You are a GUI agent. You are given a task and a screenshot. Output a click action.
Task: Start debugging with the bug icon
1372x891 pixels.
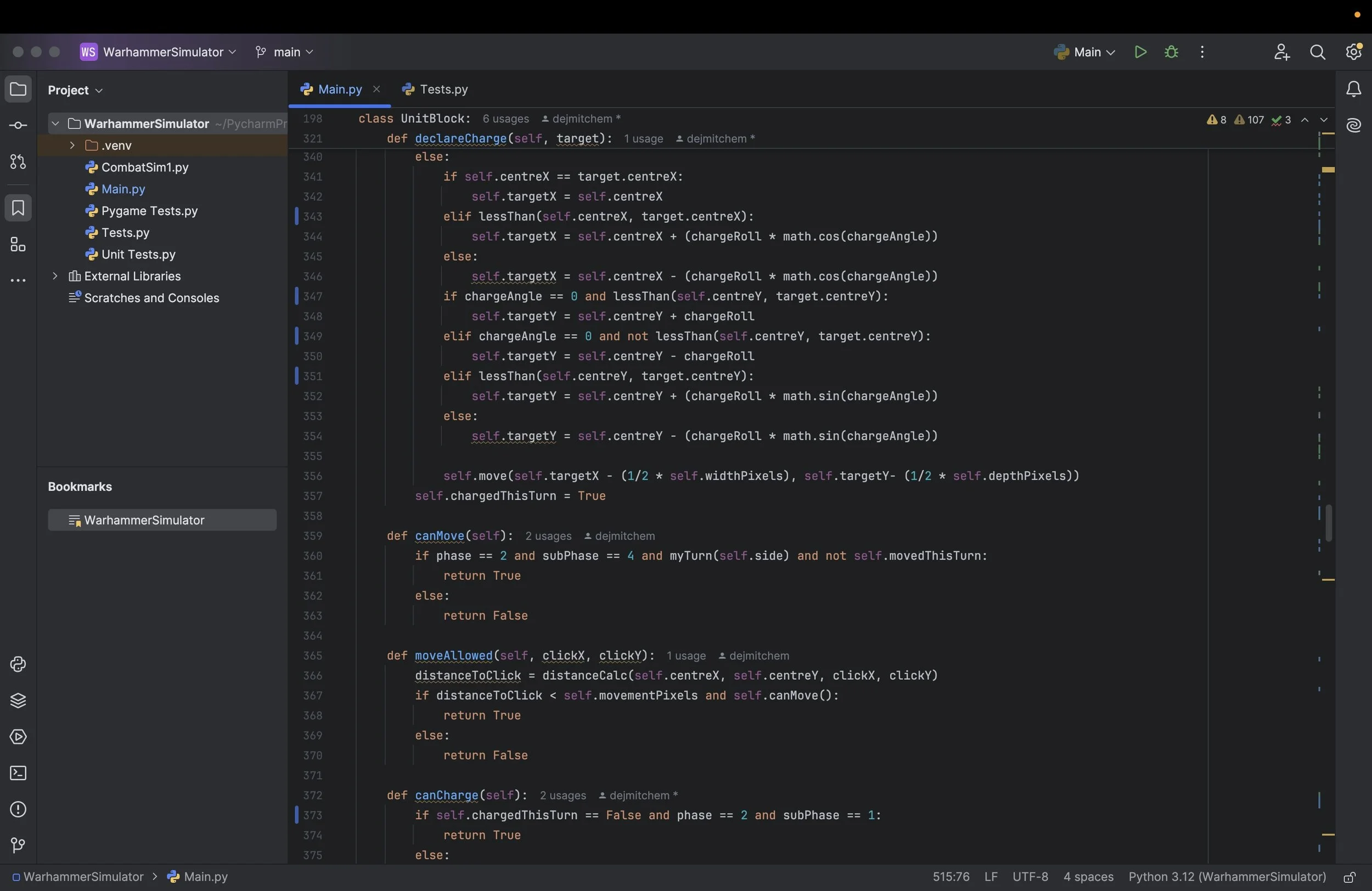[1171, 52]
